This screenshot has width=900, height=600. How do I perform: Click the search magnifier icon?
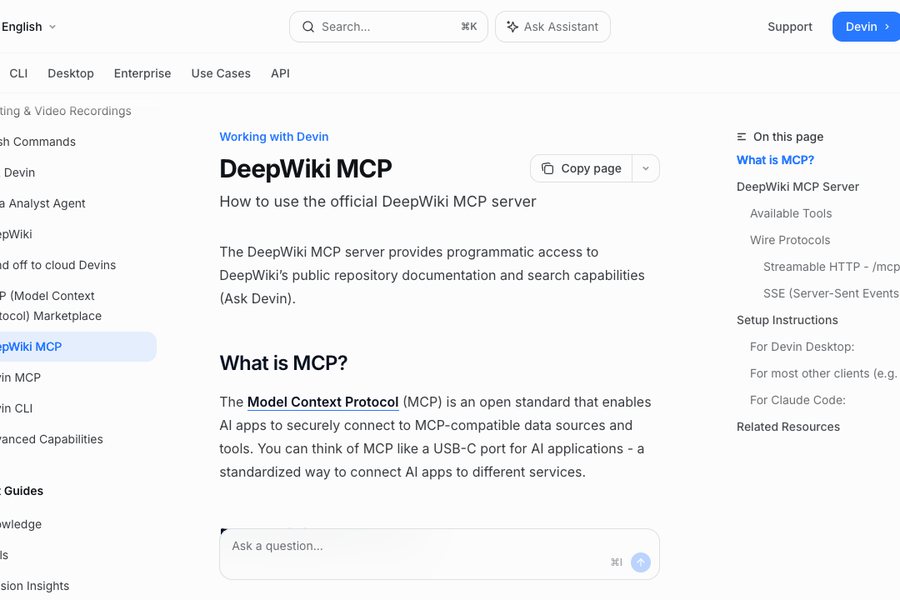[308, 27]
